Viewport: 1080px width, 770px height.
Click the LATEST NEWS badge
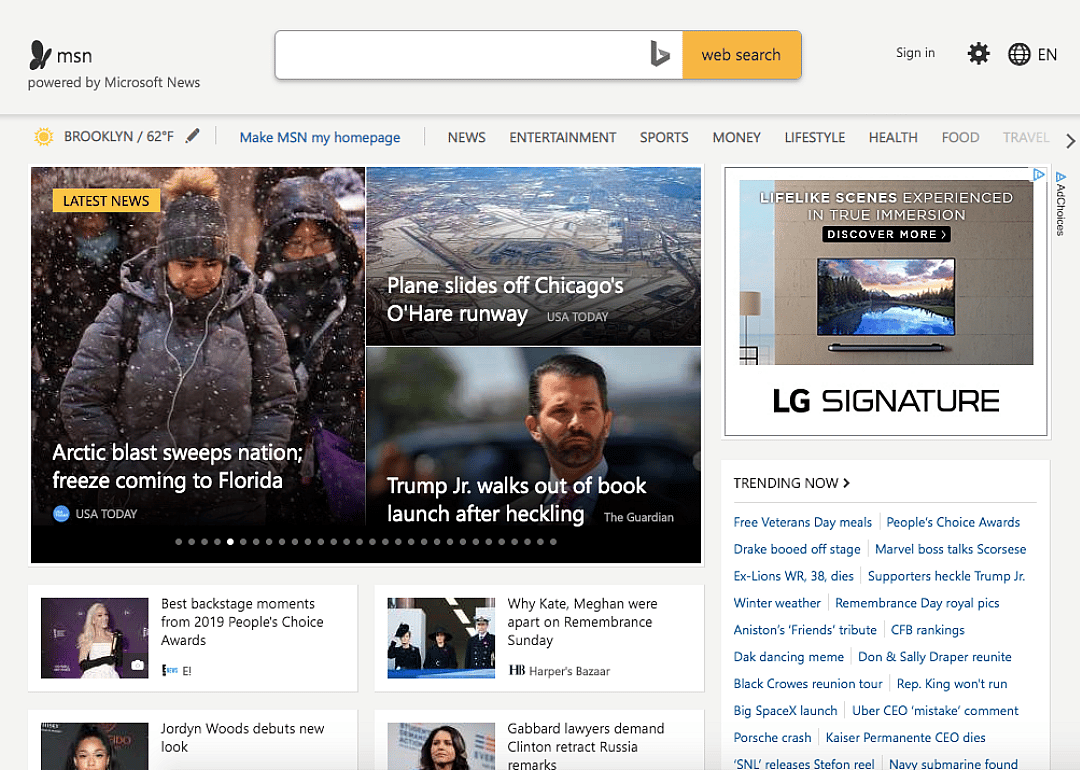tap(106, 200)
